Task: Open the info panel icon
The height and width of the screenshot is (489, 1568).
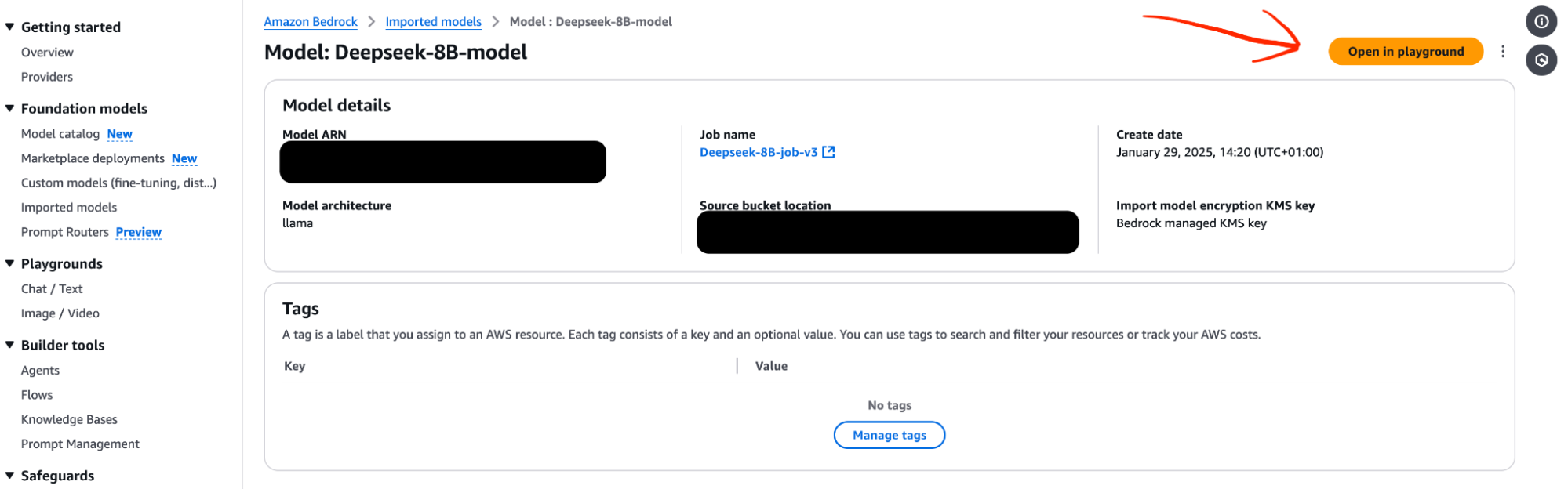Action: click(x=1541, y=21)
